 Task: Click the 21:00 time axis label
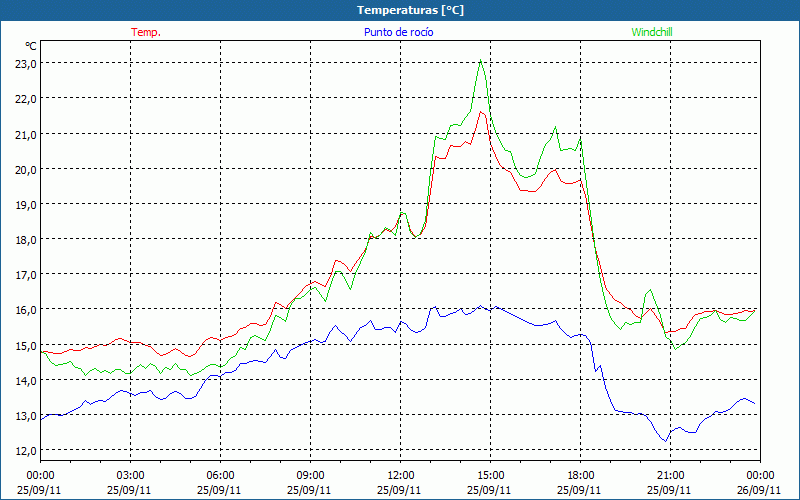pos(670,476)
